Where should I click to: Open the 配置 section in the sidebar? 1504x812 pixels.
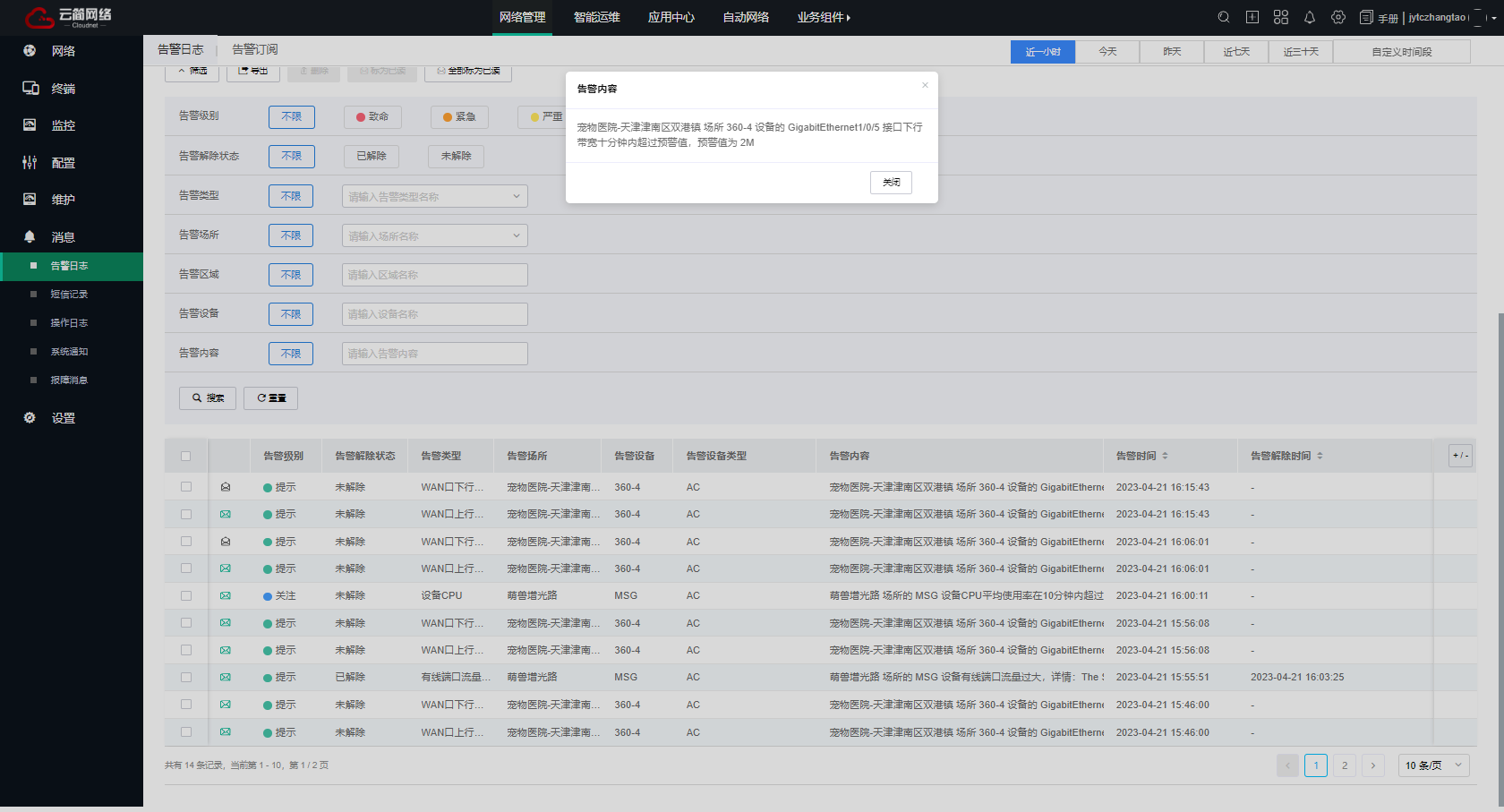(72, 163)
